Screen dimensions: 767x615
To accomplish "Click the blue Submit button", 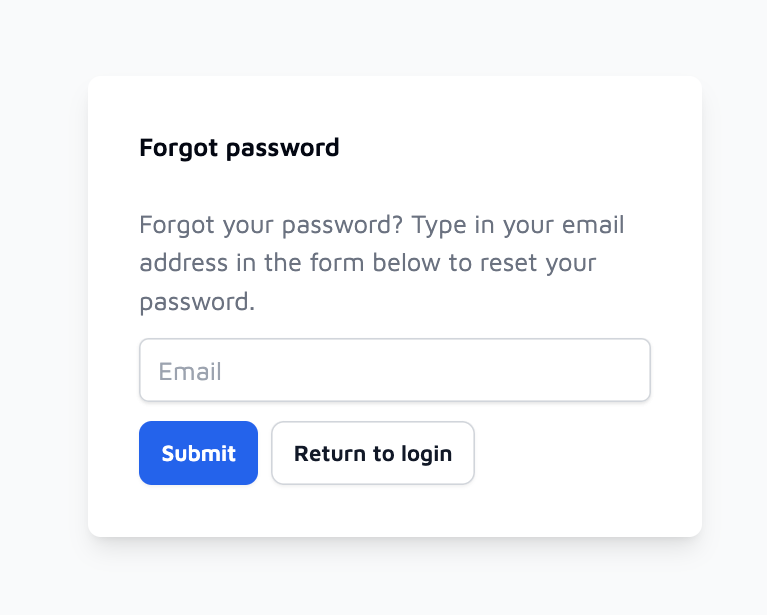I will 198,453.
